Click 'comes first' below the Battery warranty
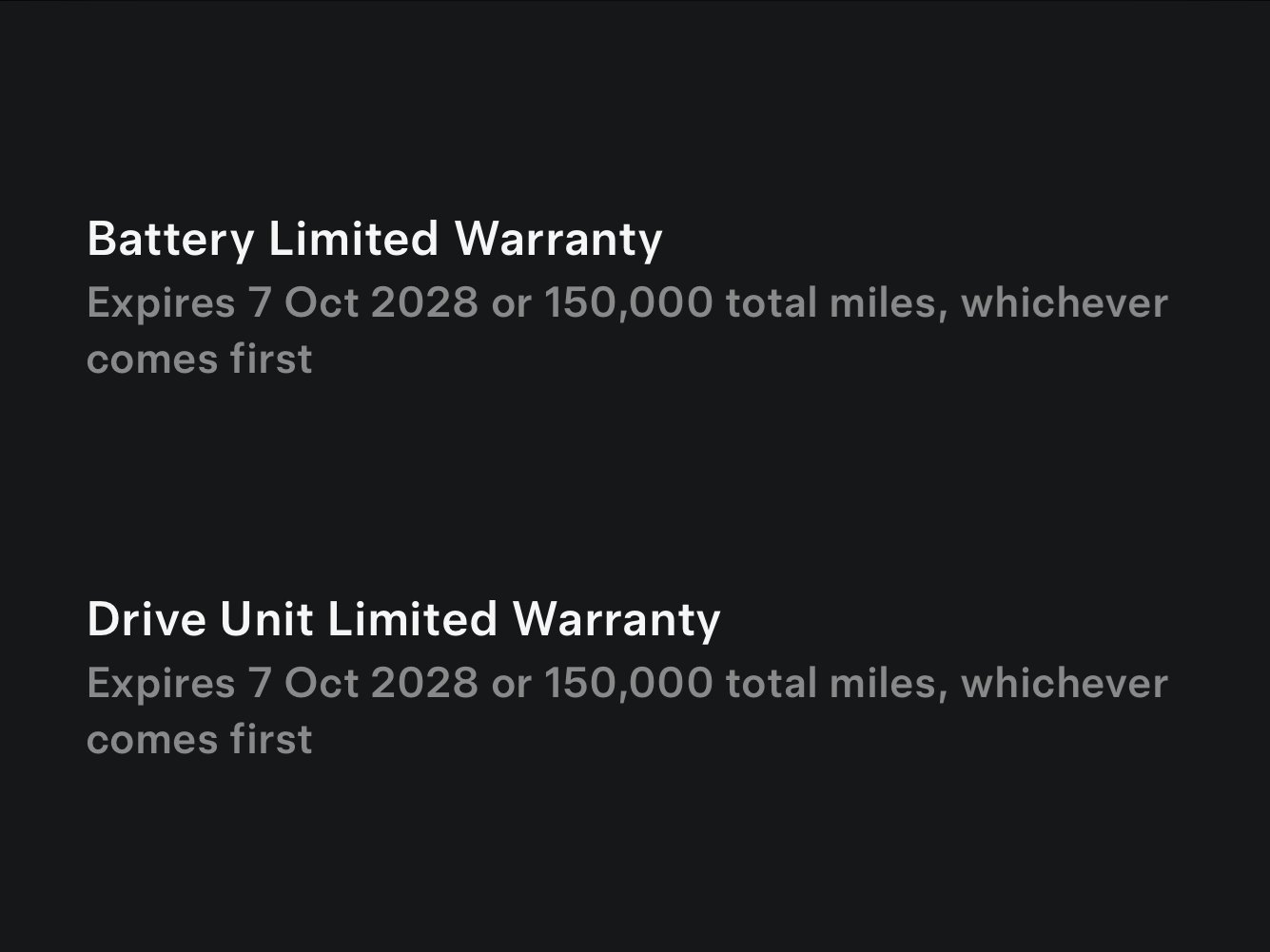The image size is (1270, 952). (x=199, y=359)
